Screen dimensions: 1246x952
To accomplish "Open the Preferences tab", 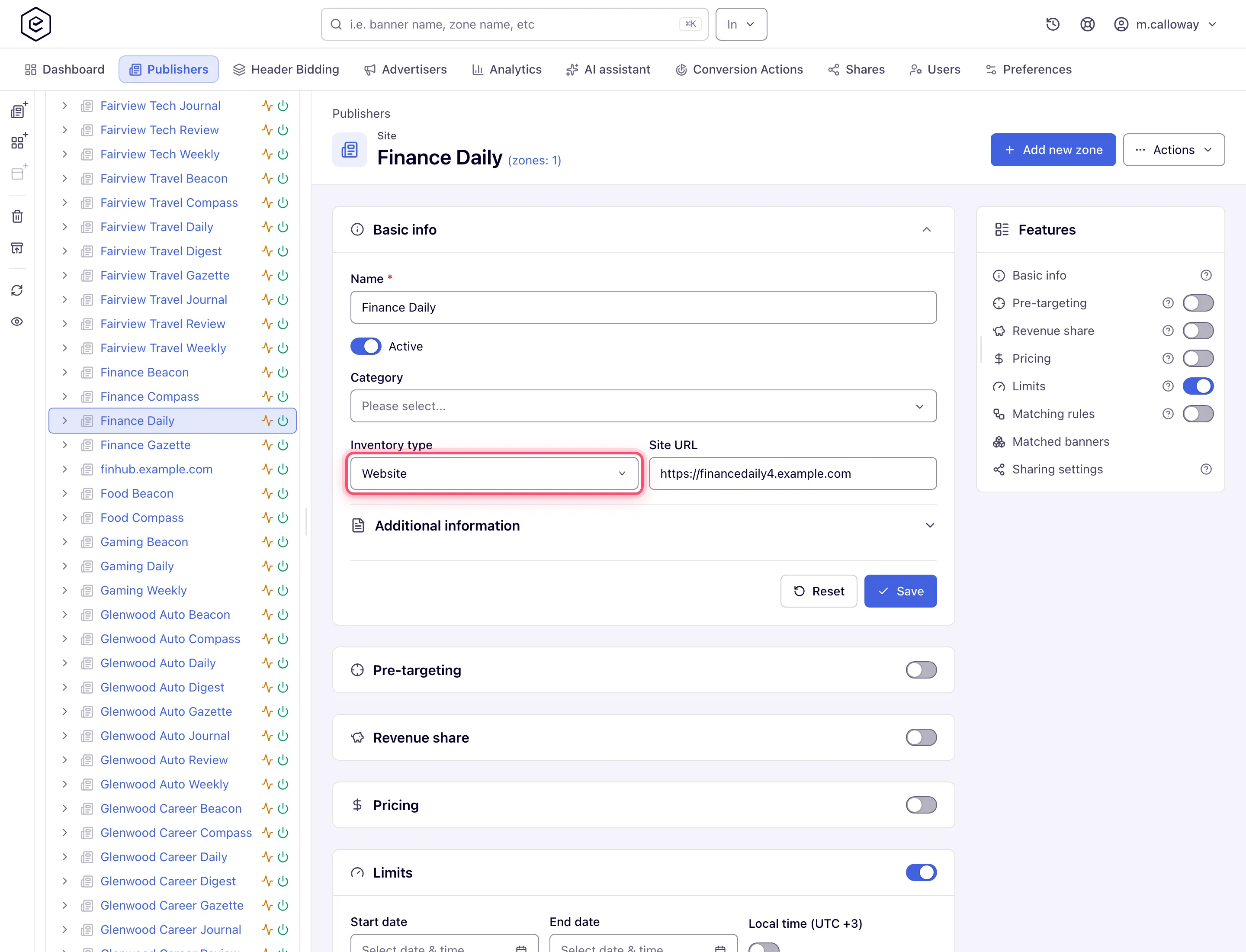I will pos(1028,69).
